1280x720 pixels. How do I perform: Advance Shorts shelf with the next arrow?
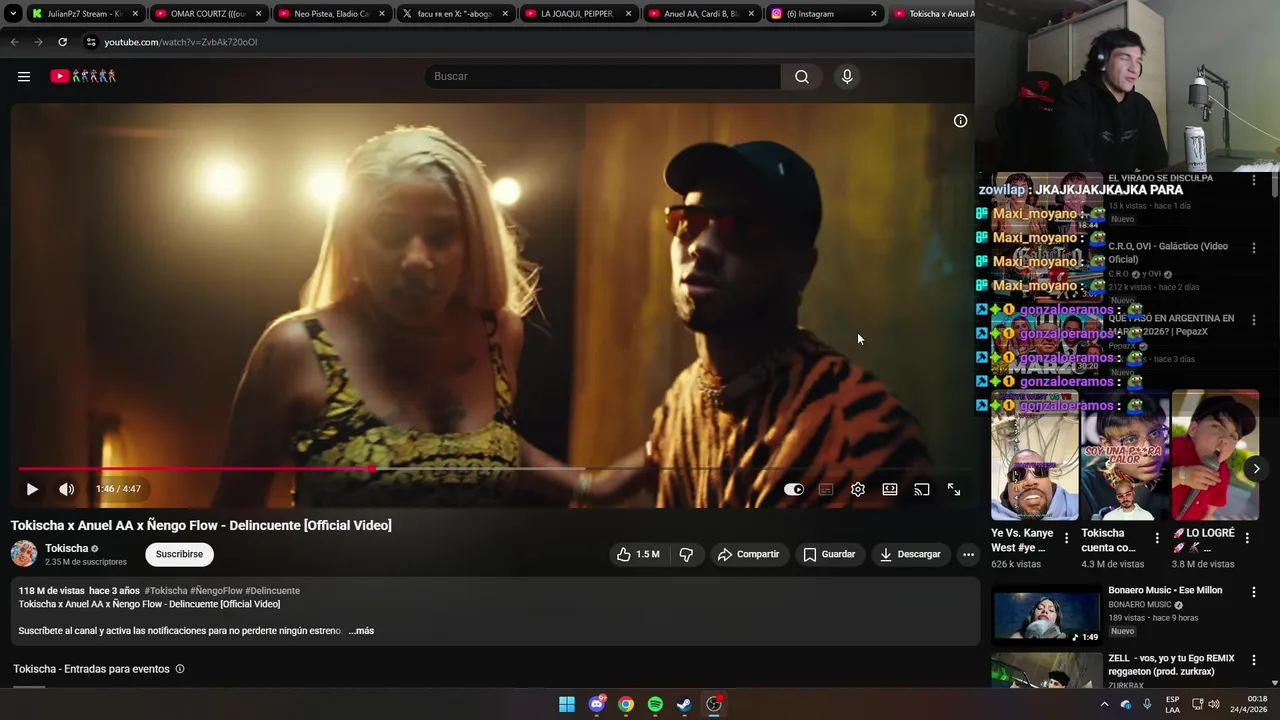click(x=1256, y=469)
